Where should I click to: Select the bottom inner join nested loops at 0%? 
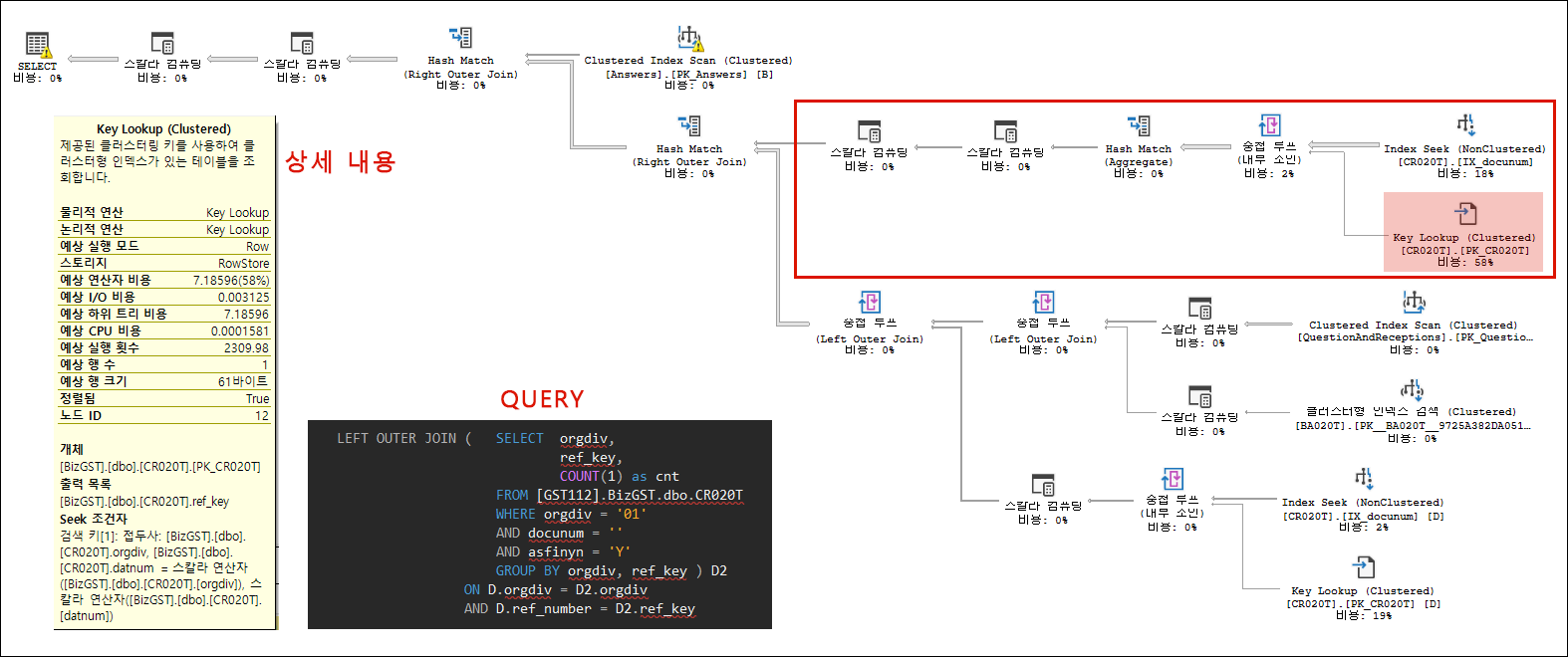(1173, 480)
